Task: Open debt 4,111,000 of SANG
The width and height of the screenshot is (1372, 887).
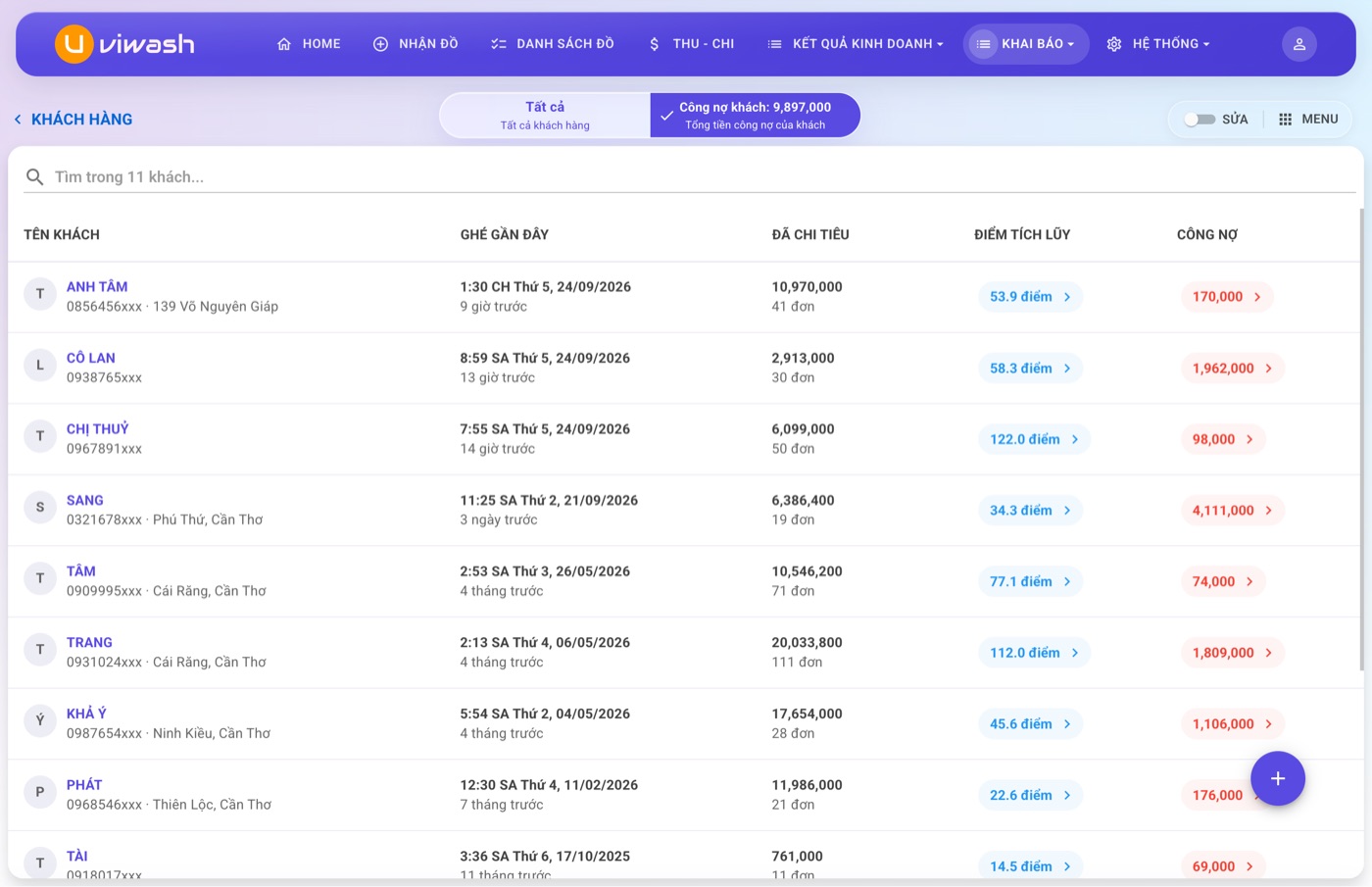Action: (x=1233, y=511)
